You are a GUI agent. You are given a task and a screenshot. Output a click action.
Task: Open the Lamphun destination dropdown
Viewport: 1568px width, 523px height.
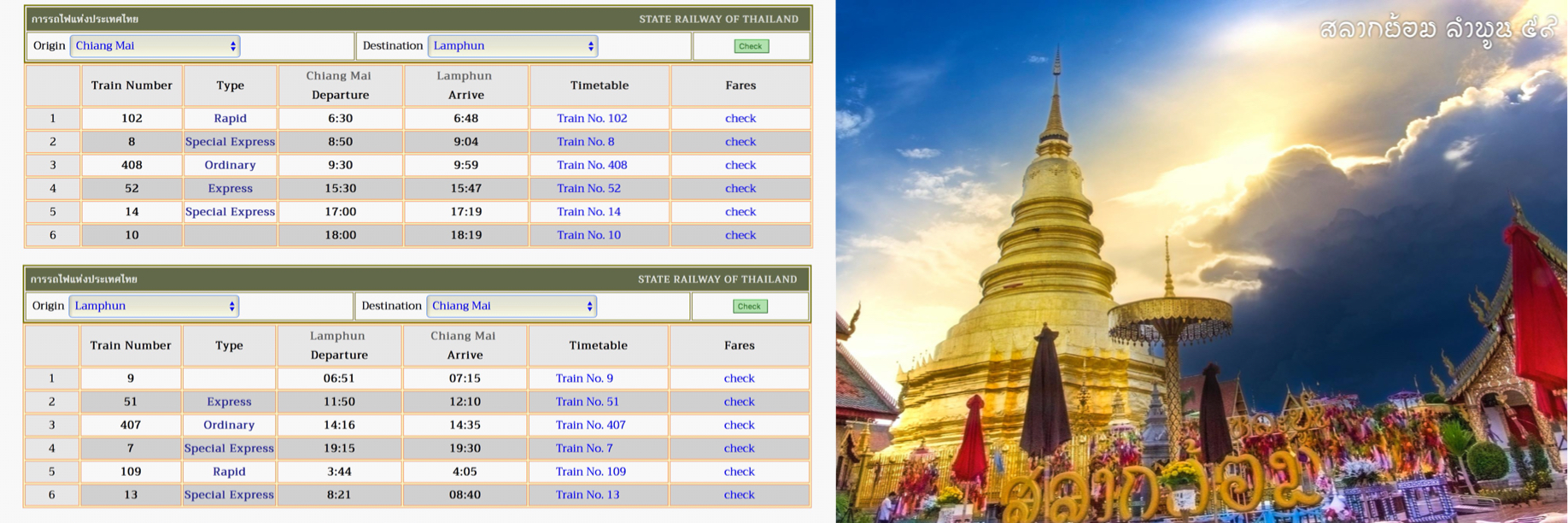coord(512,46)
